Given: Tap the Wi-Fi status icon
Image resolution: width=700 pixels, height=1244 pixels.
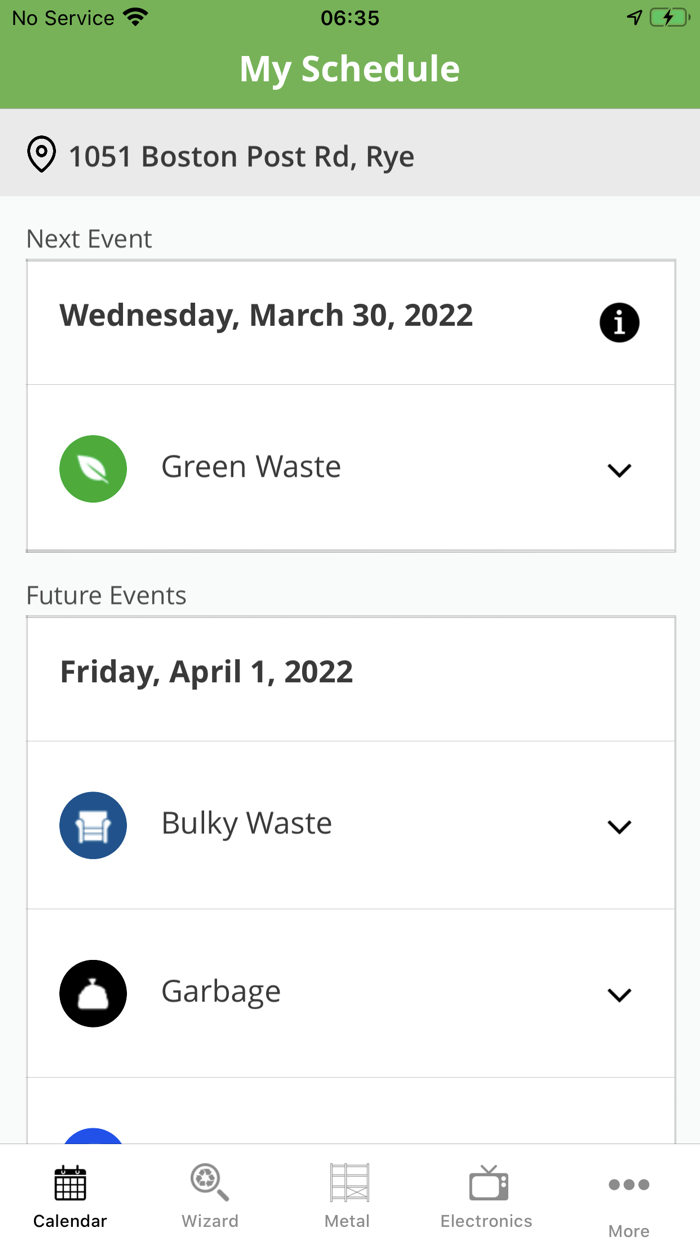Looking at the screenshot, I should (x=135, y=16).
